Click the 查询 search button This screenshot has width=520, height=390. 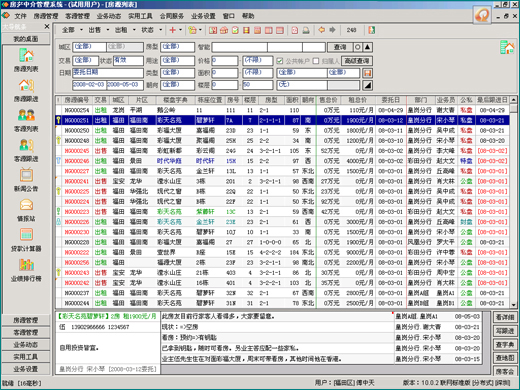(340, 47)
